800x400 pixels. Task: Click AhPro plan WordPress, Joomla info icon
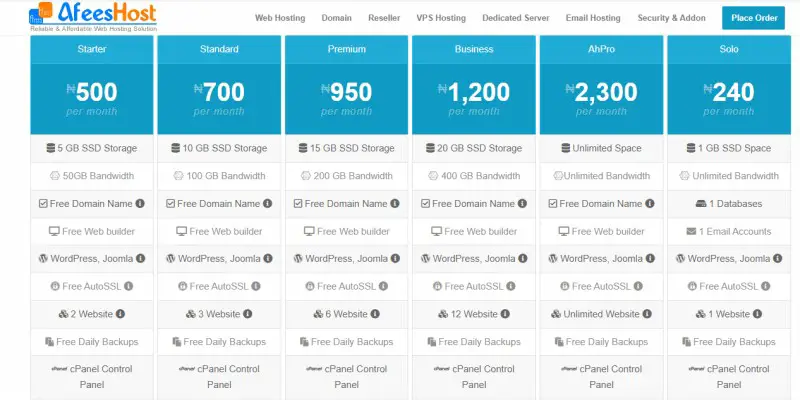tap(650, 259)
